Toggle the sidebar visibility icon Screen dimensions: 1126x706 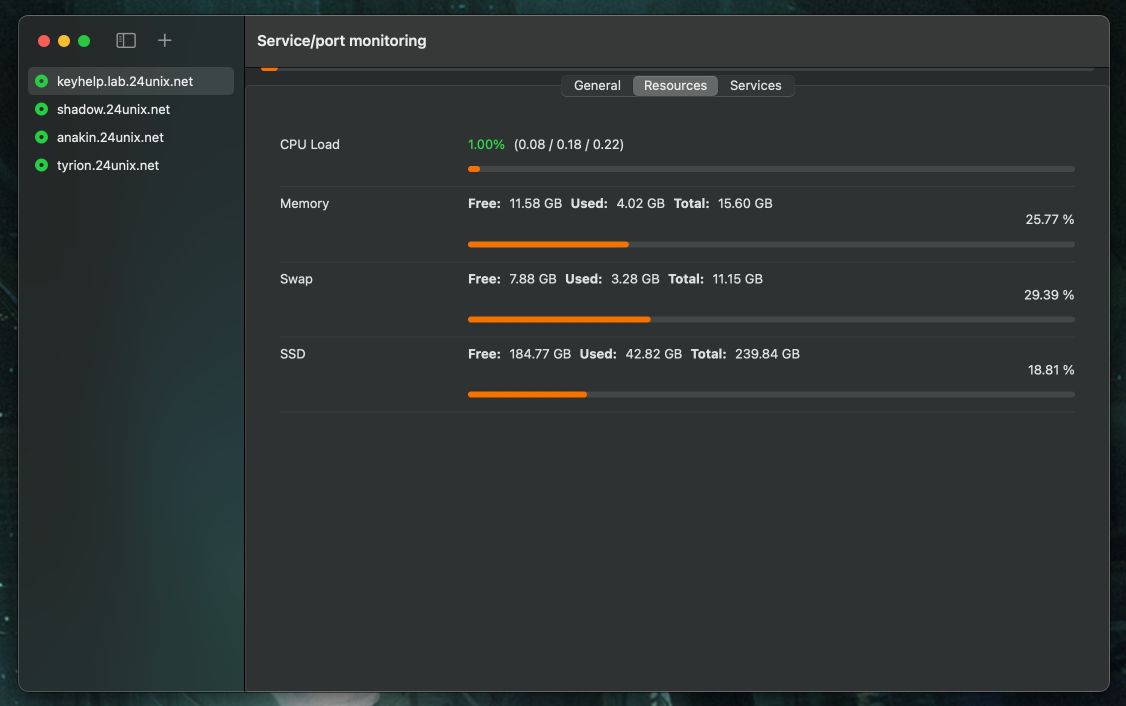(x=126, y=41)
